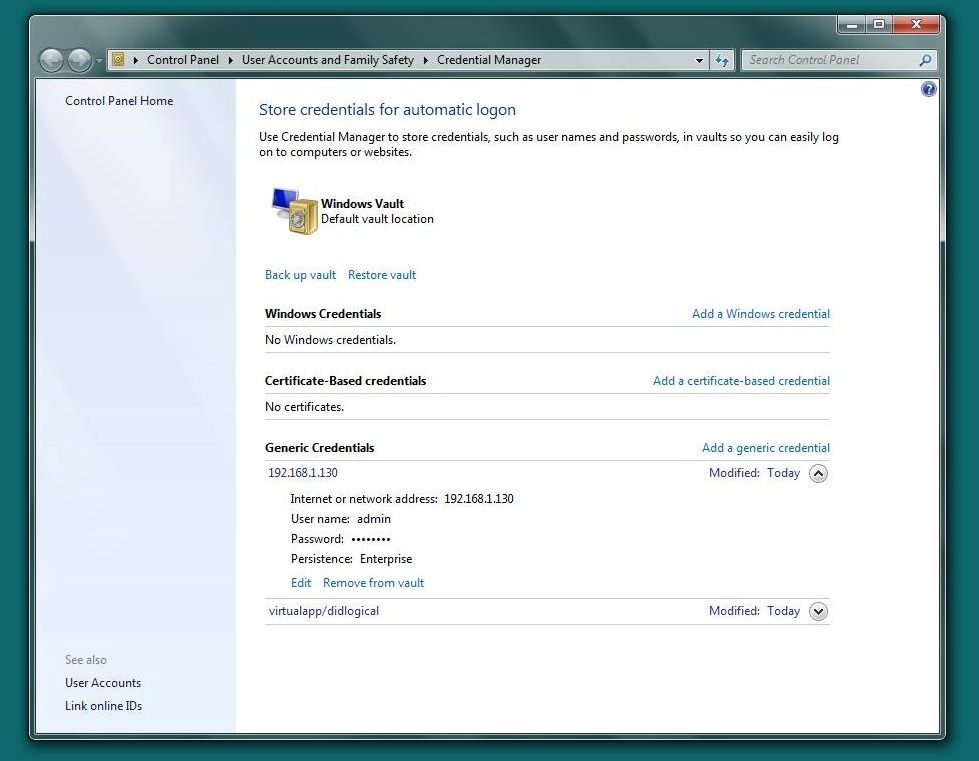Viewport: 979px width, 761px height.
Task: Add a Windows credential
Action: (760, 314)
